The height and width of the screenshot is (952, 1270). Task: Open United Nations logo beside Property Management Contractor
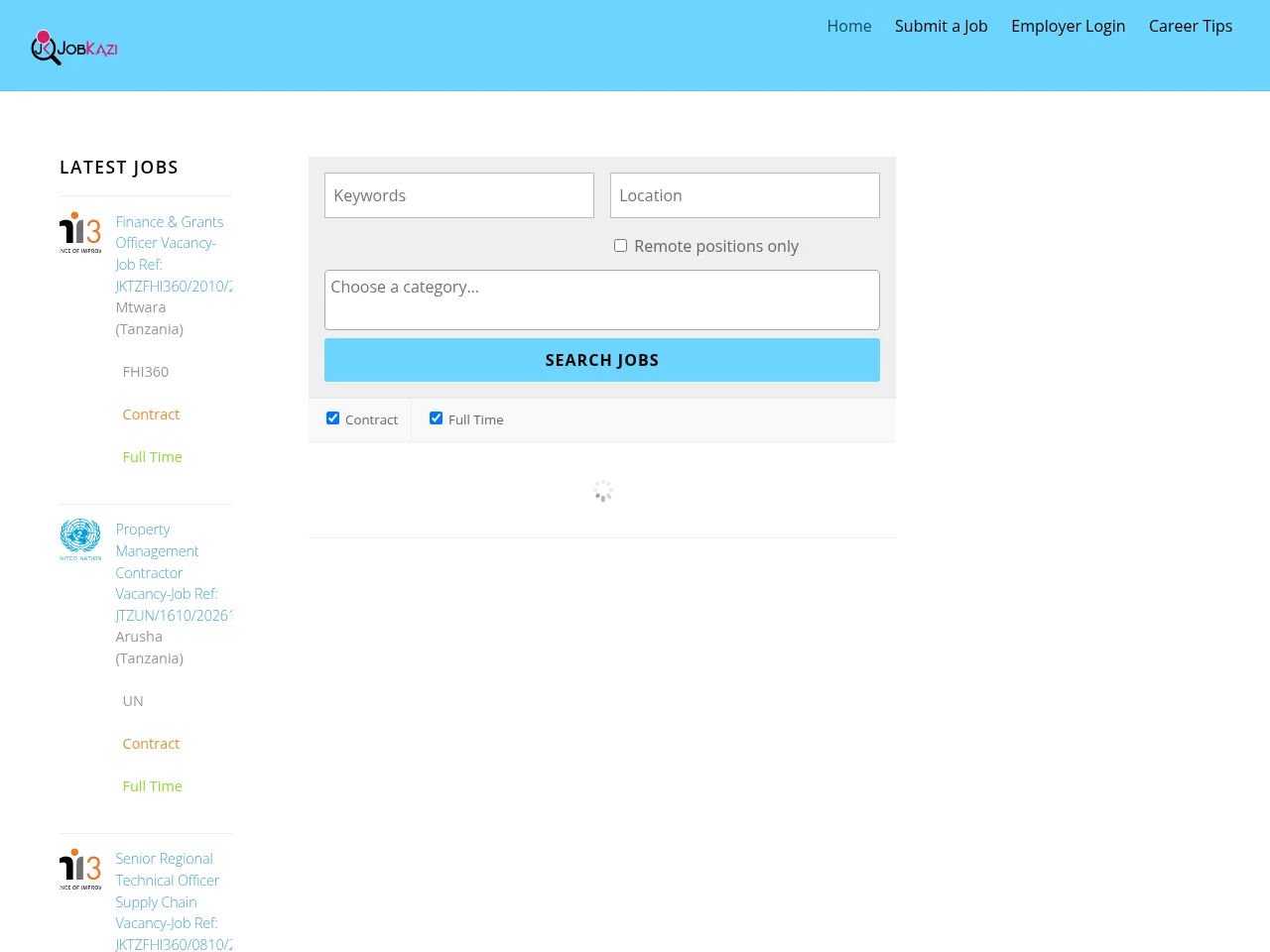click(80, 539)
